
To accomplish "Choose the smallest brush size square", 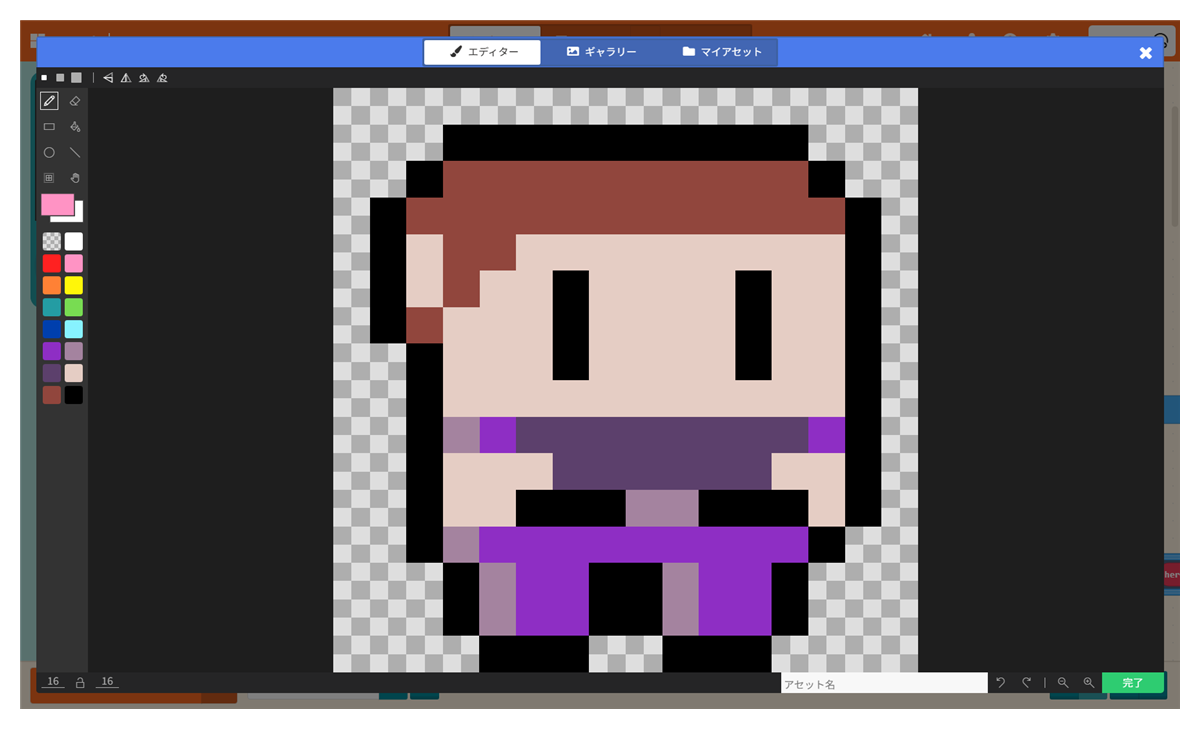I will 44,77.
